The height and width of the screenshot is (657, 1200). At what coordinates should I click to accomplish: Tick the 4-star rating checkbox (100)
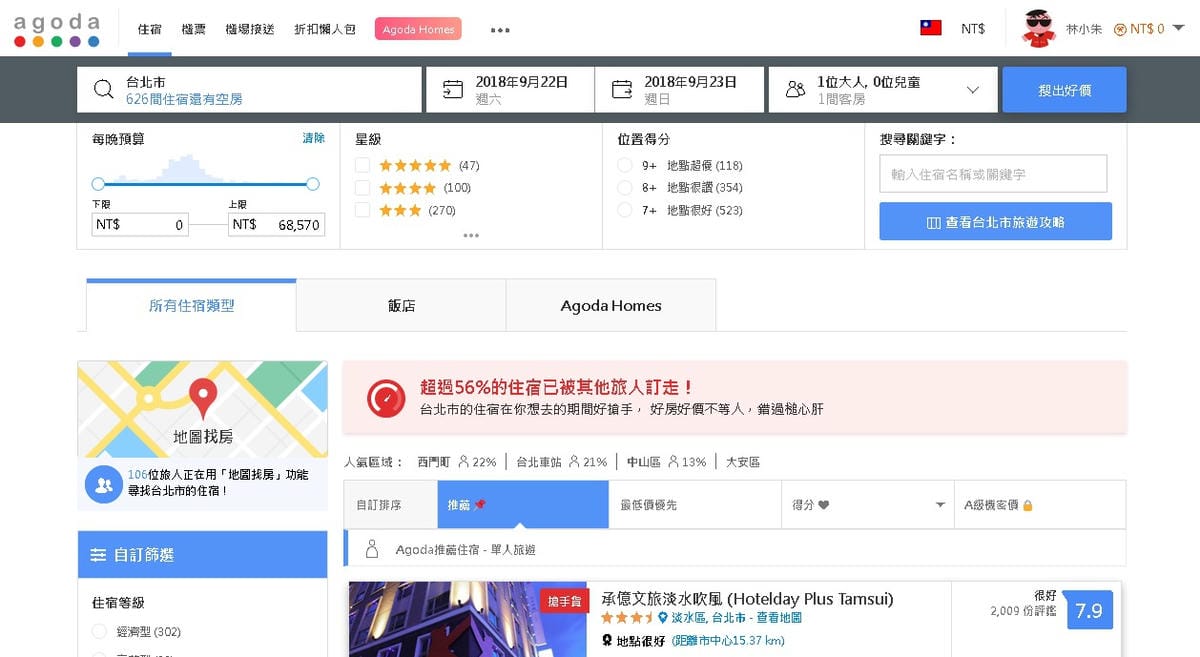click(362, 188)
